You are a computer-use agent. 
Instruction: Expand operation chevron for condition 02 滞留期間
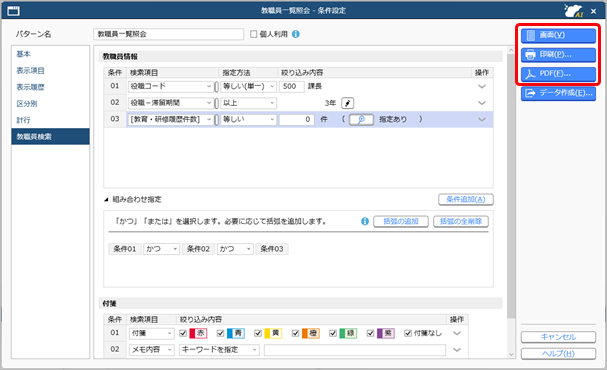(482, 103)
